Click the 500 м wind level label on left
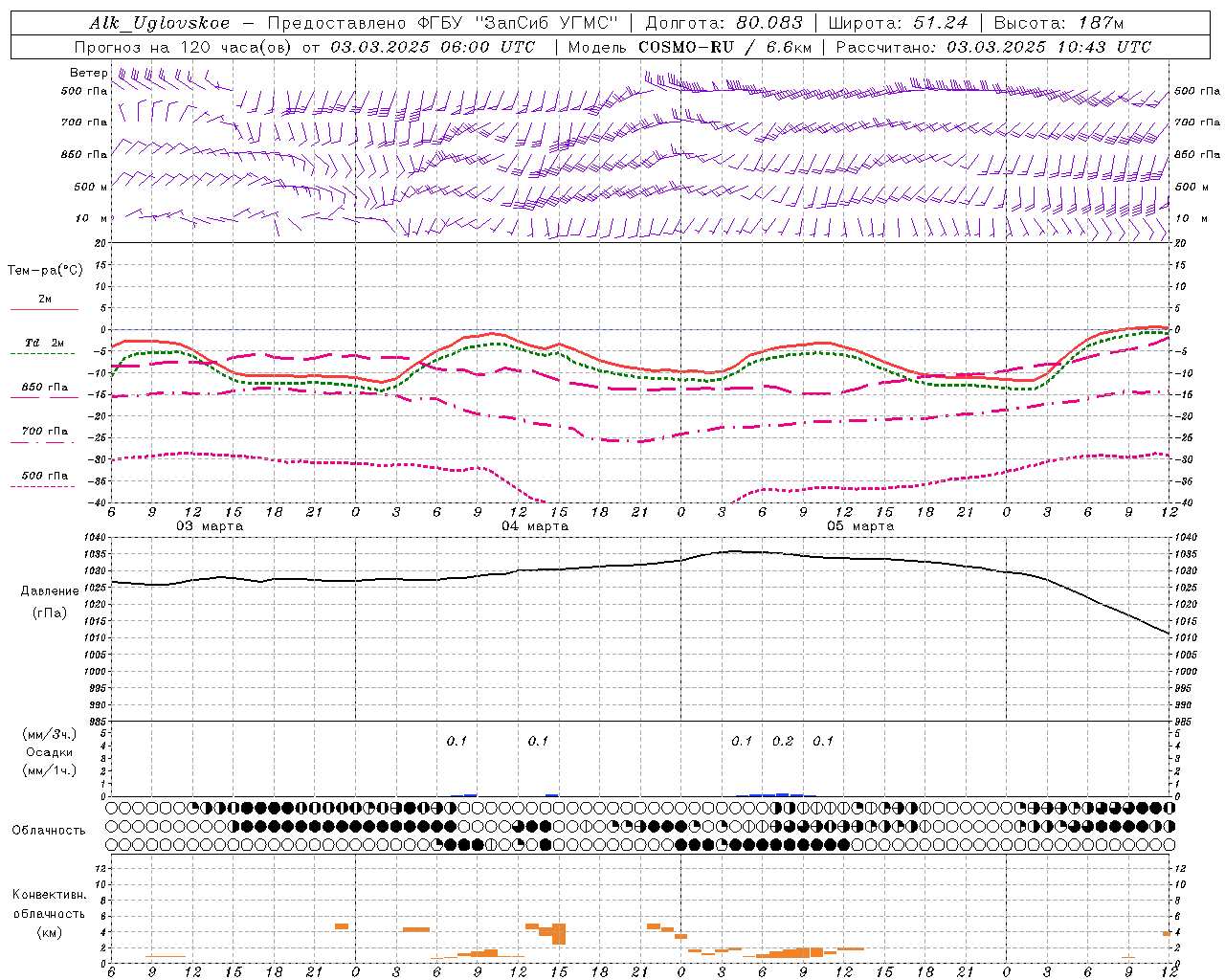The width and height of the screenshot is (1225, 980). click(x=91, y=187)
